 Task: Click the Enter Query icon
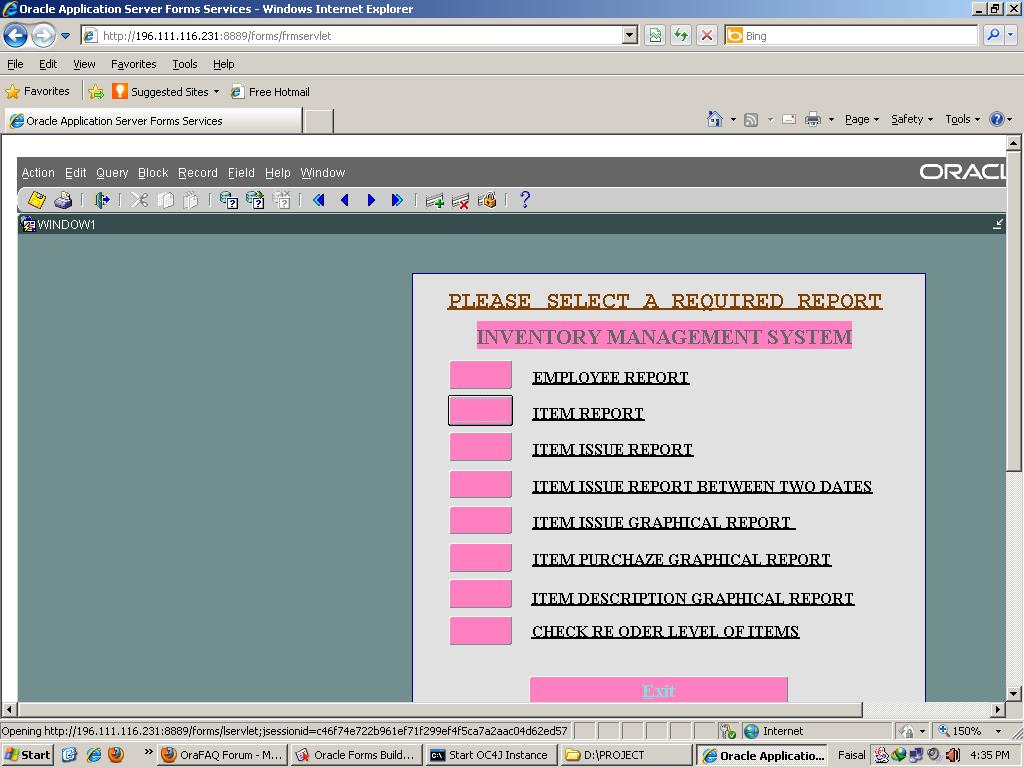[x=229, y=200]
